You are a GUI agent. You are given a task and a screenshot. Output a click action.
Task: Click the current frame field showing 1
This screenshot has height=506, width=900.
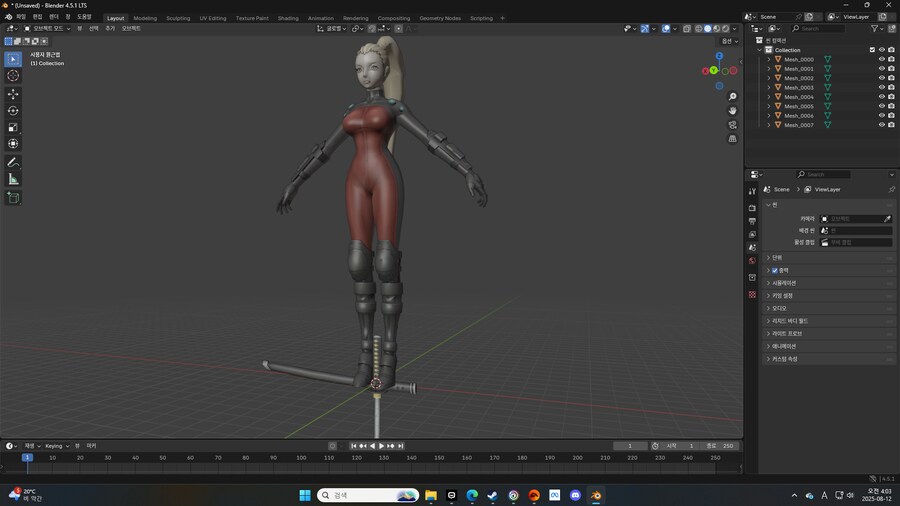click(630, 446)
